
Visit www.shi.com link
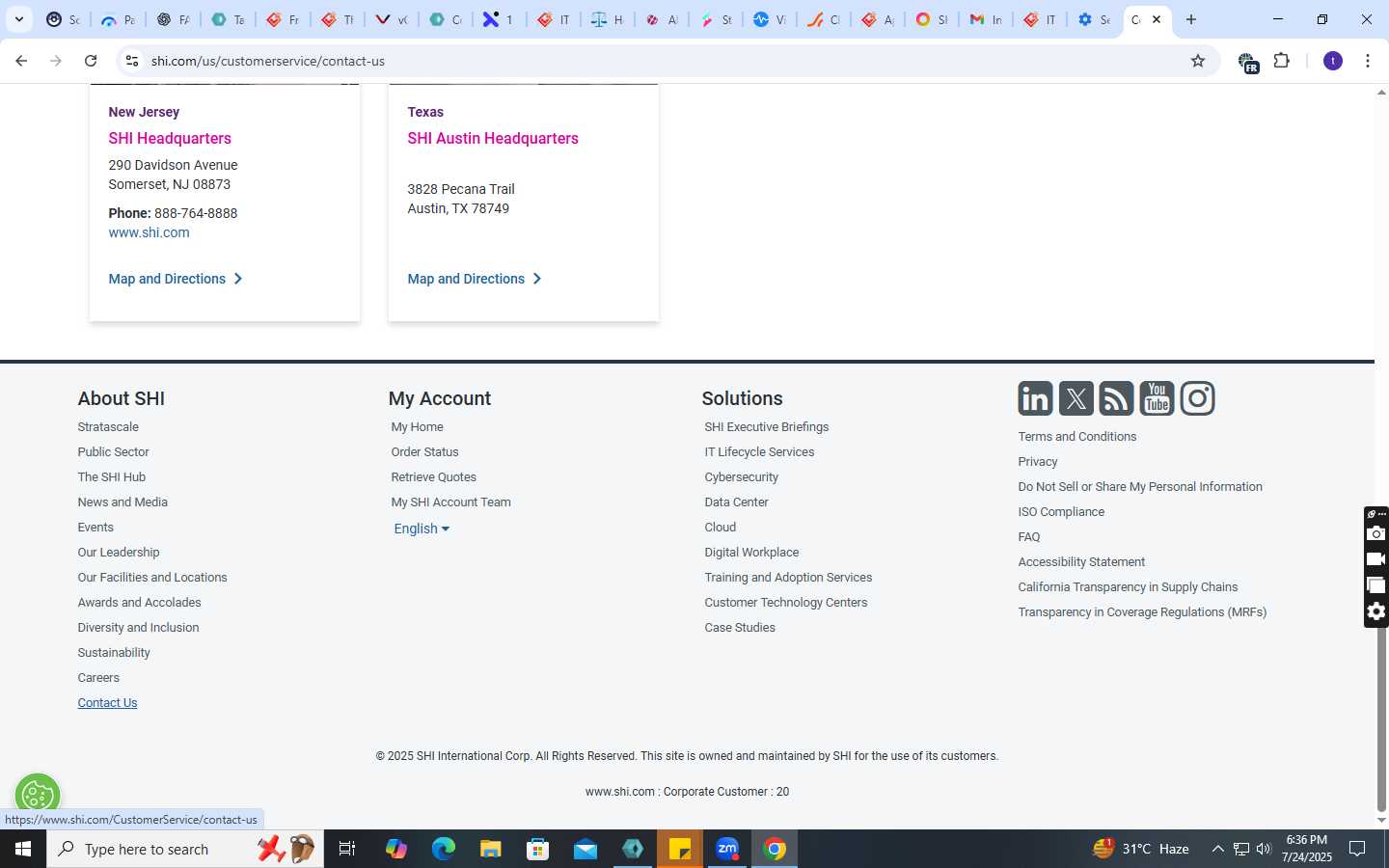[149, 232]
